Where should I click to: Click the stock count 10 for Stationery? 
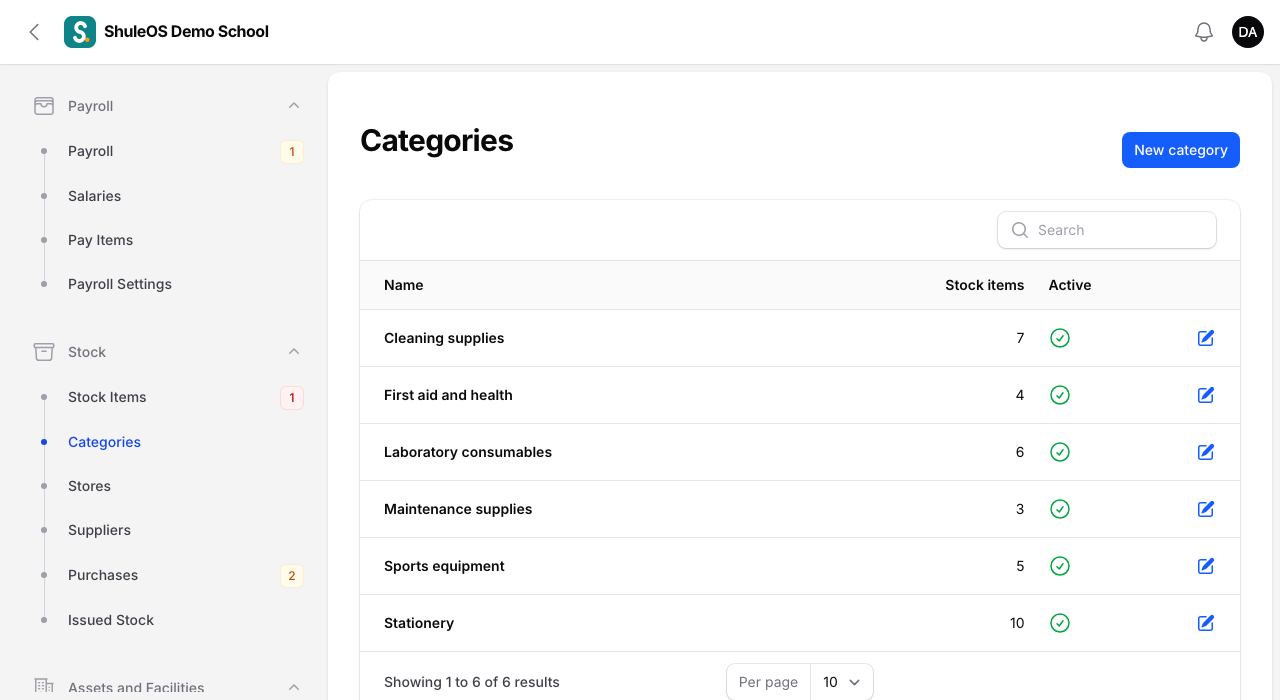(1017, 623)
